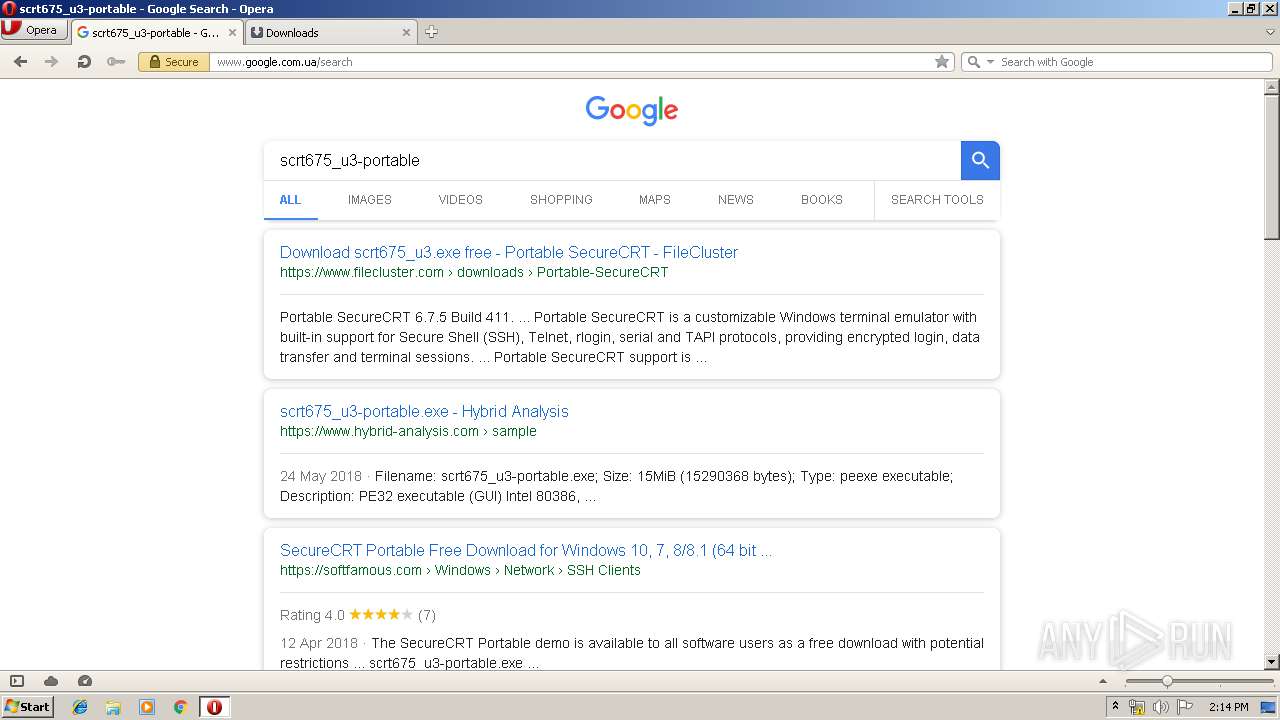Image resolution: width=1280 pixels, height=720 pixels.
Task: Toggle the Opera panels button
Action: (x=17, y=681)
